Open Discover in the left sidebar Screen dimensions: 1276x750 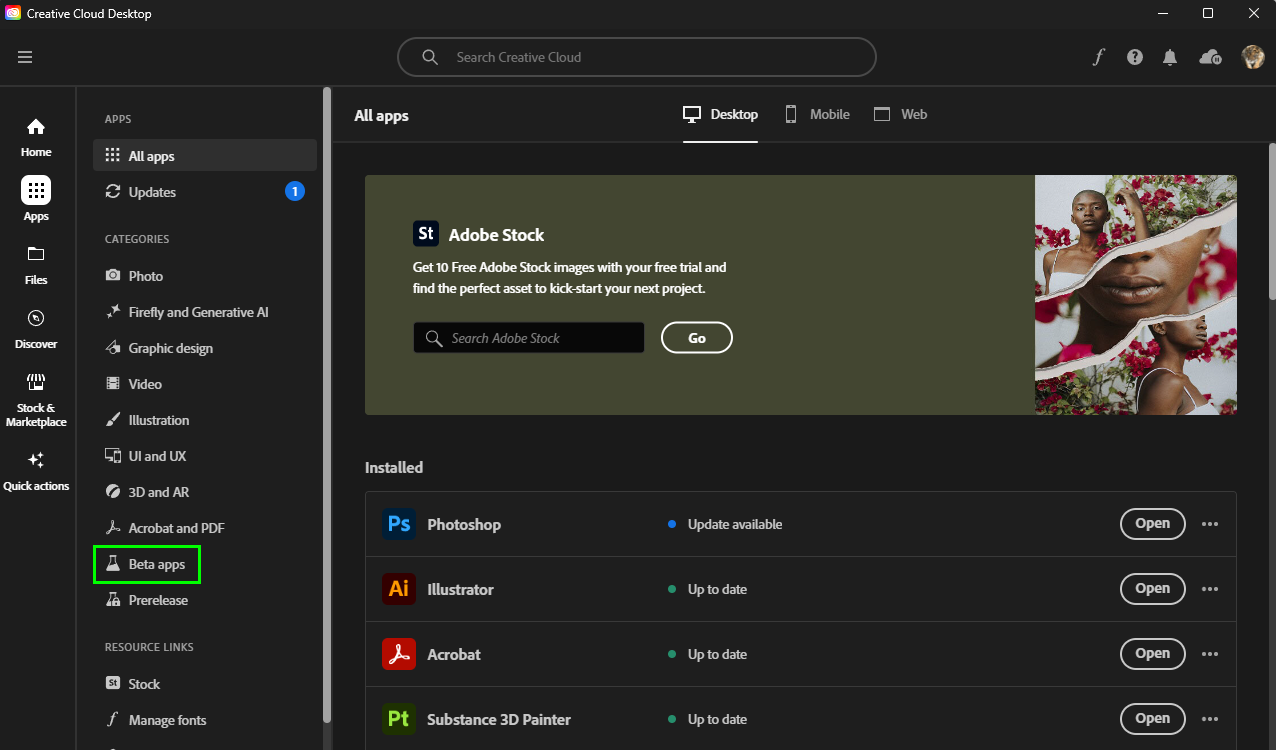(36, 329)
